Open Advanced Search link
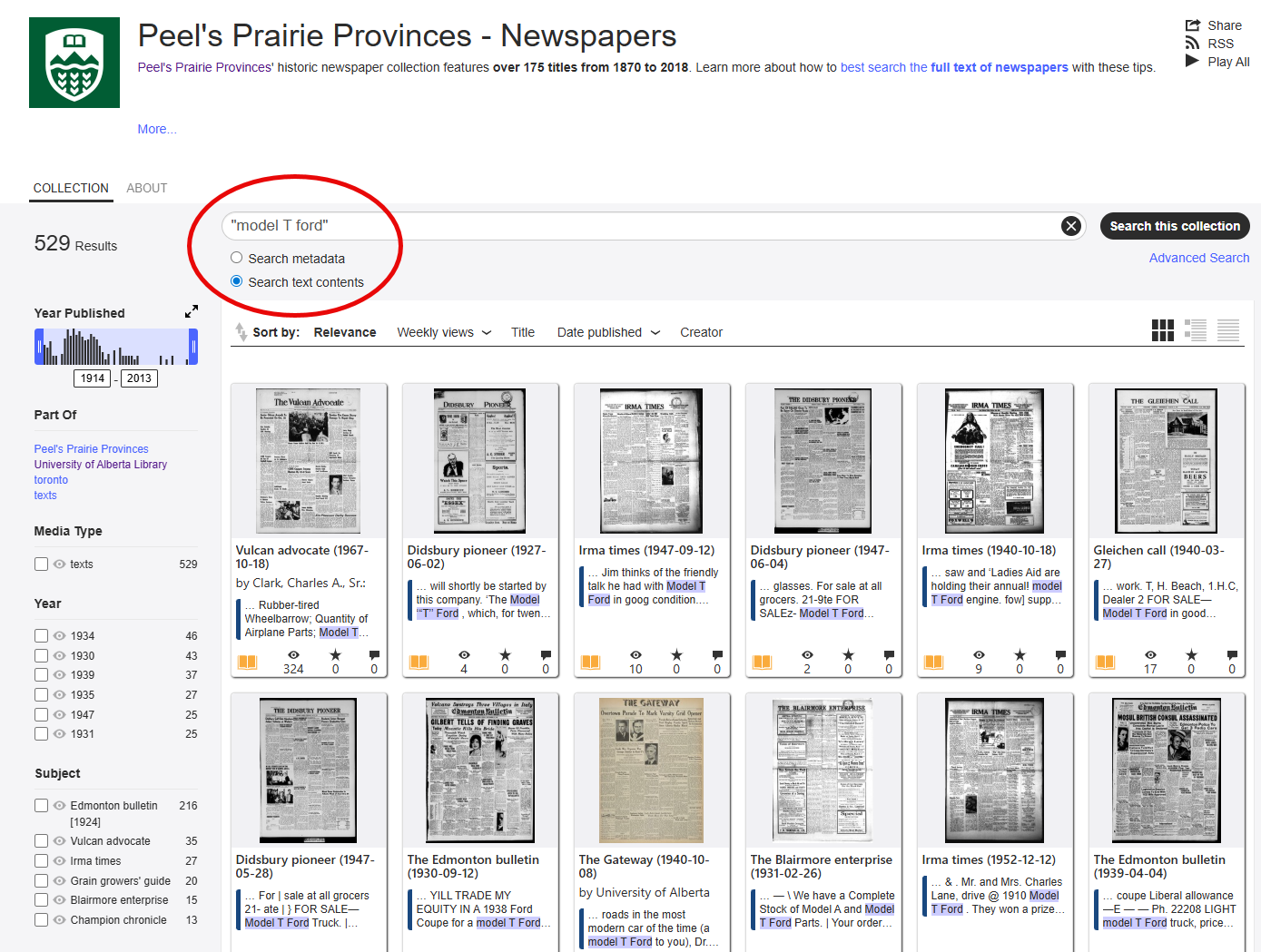1261x952 pixels. pos(1199,258)
